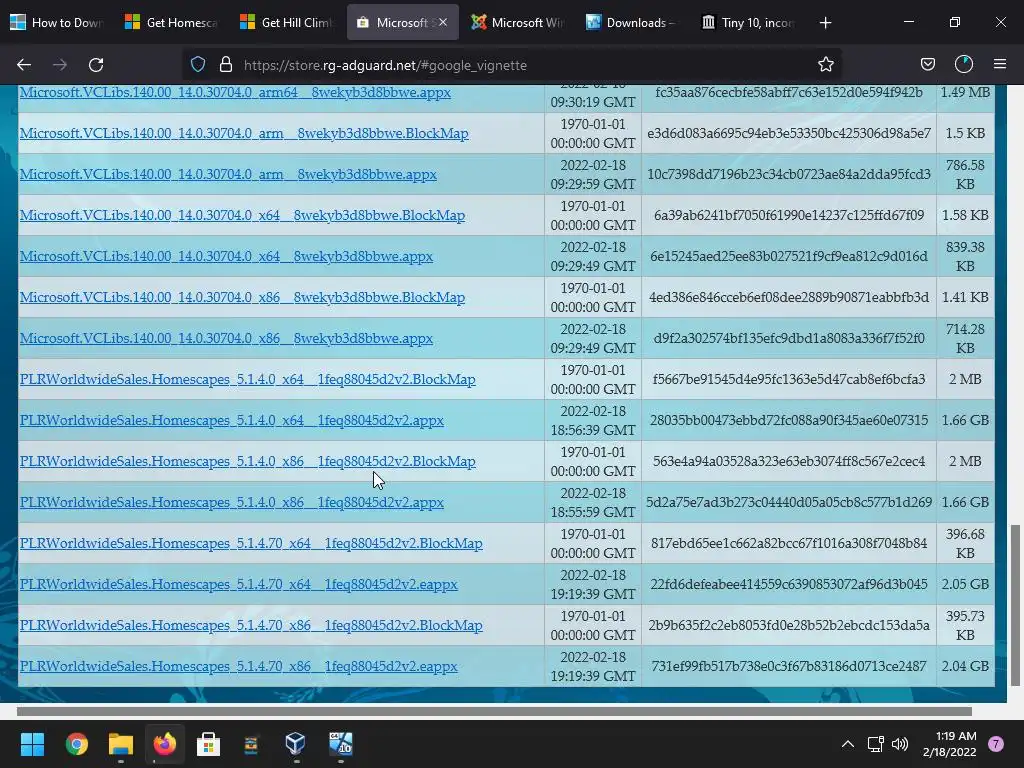Open File Explorer from the taskbar
Viewport: 1024px width, 768px height.
click(121, 744)
